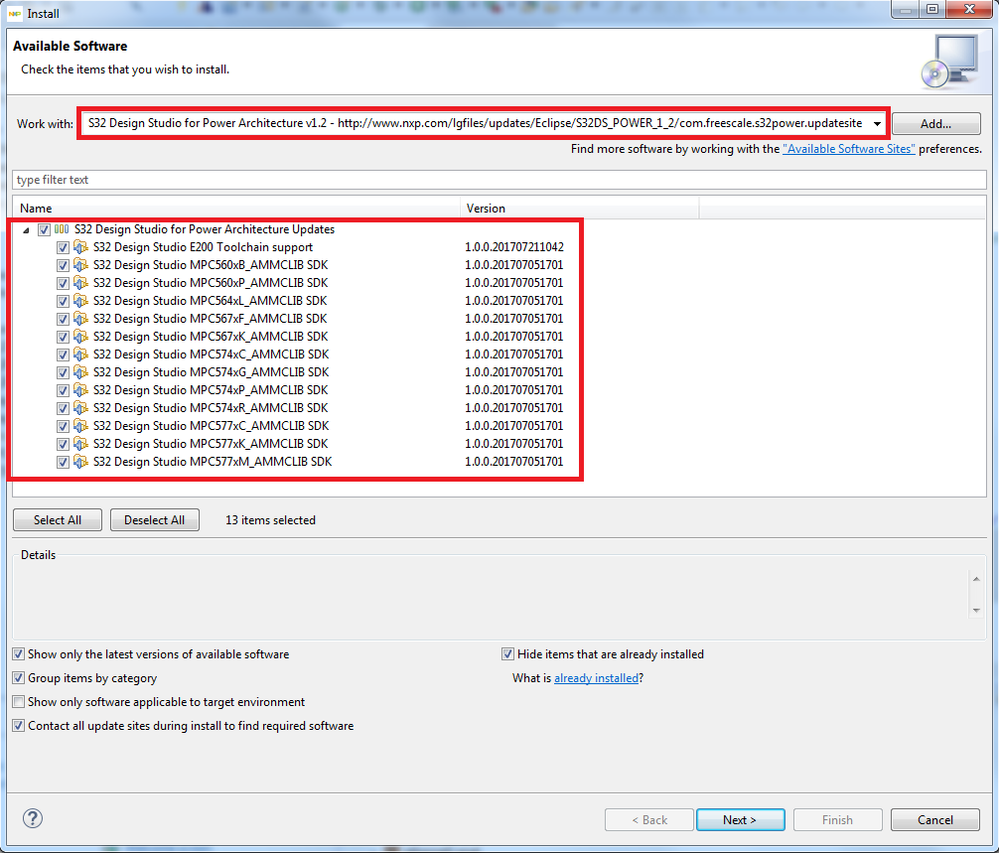Click the feature icon of MPC574xR_AMMCLIB SDK
This screenshot has width=999, height=853.
coord(81,408)
